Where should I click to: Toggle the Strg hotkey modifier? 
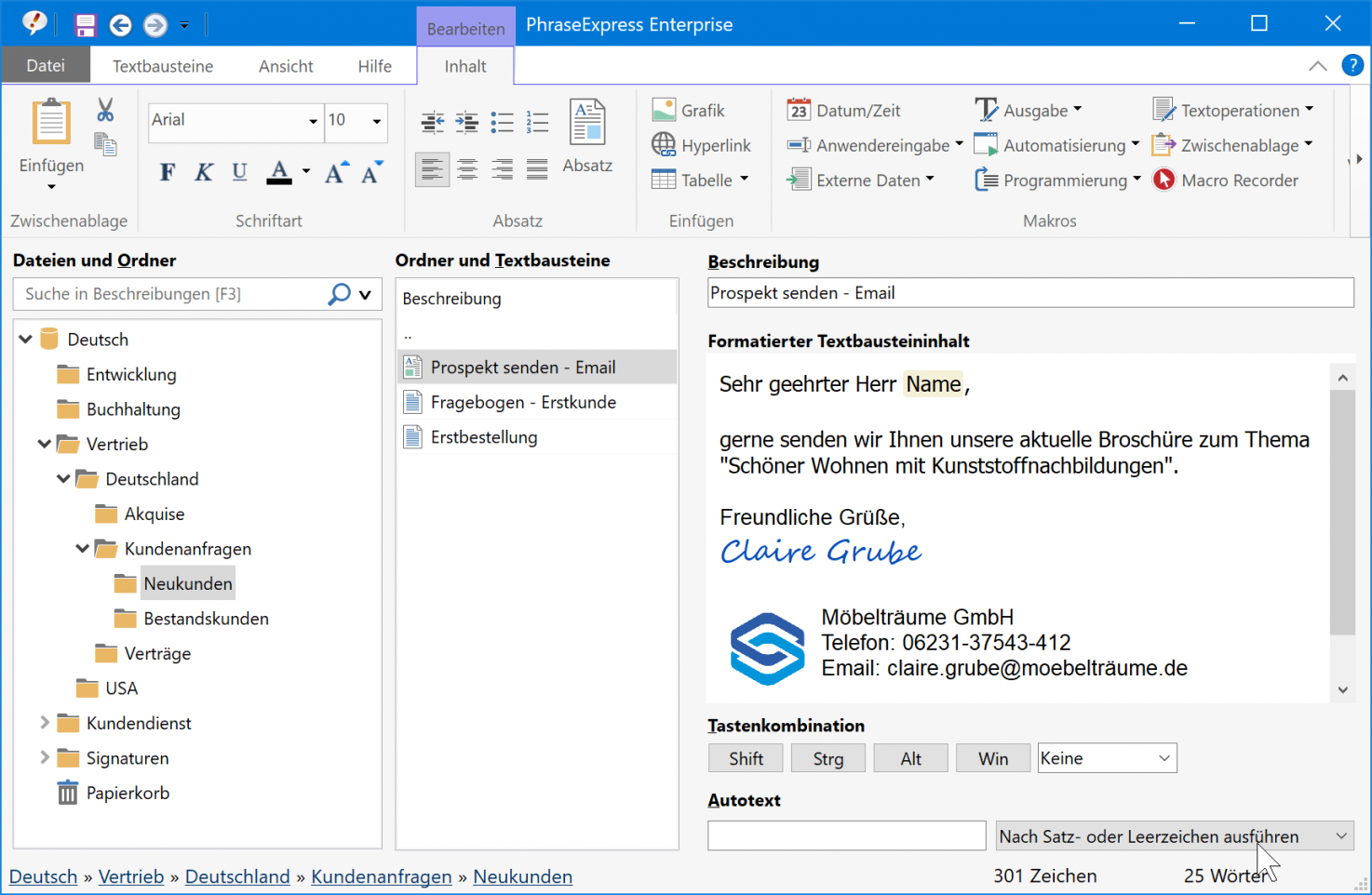click(x=828, y=758)
